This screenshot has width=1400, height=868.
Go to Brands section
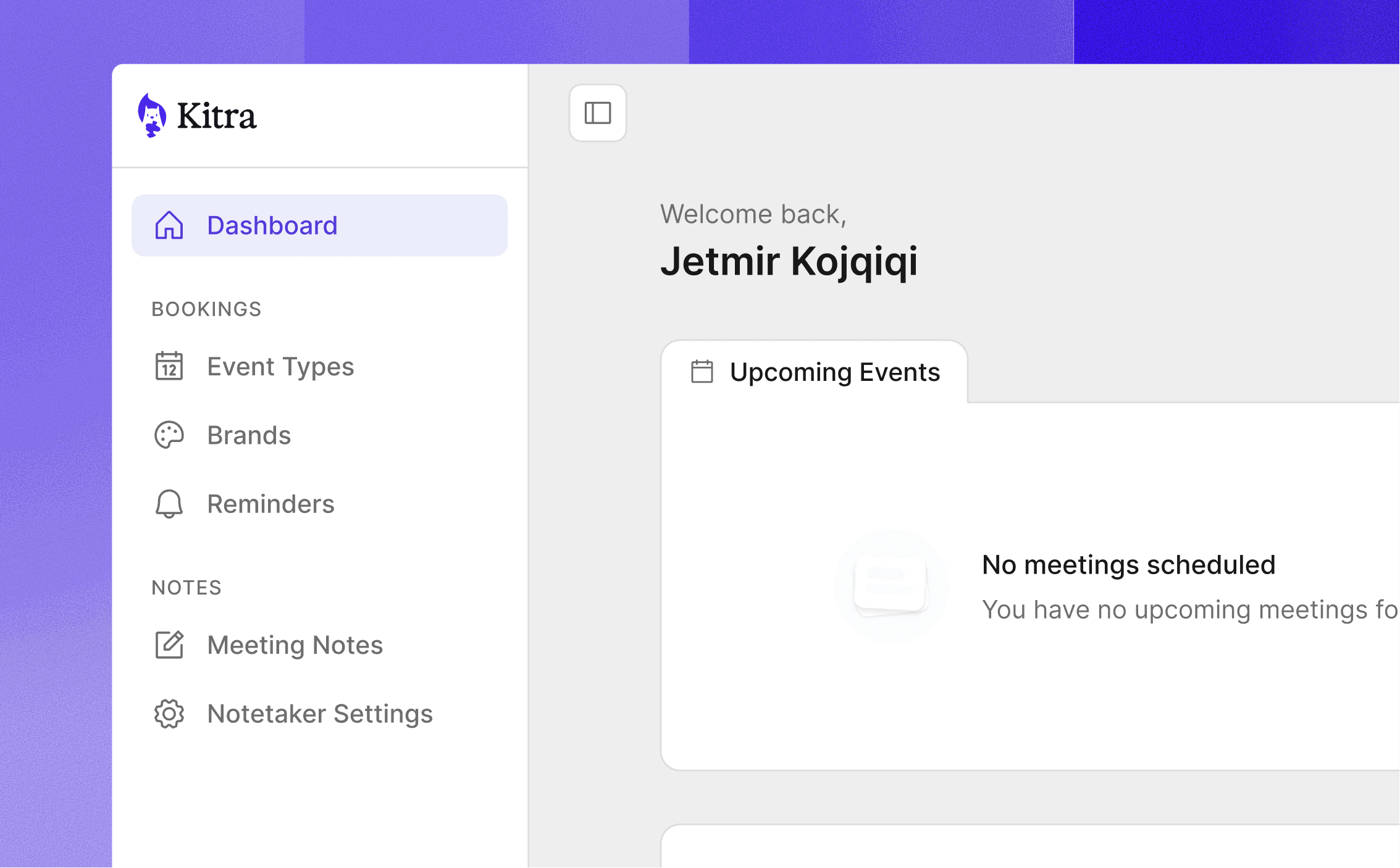pos(249,435)
